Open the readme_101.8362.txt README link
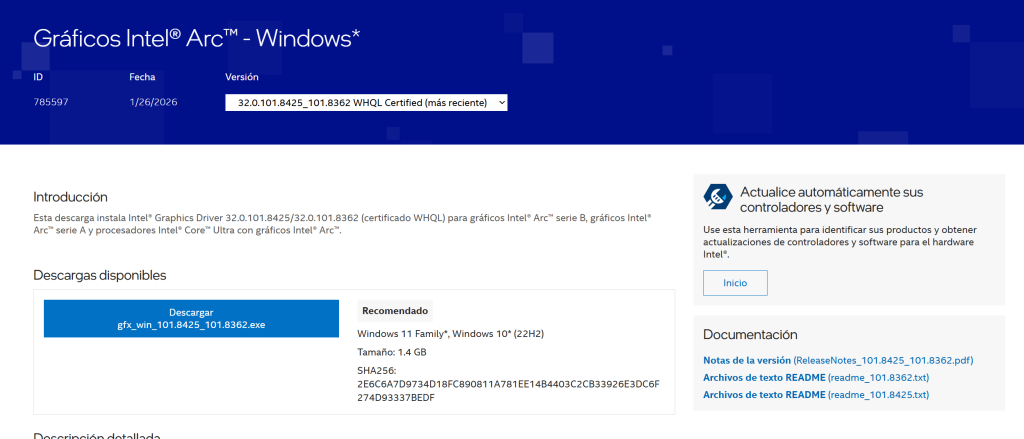The width and height of the screenshot is (1024, 439). [x=816, y=378]
